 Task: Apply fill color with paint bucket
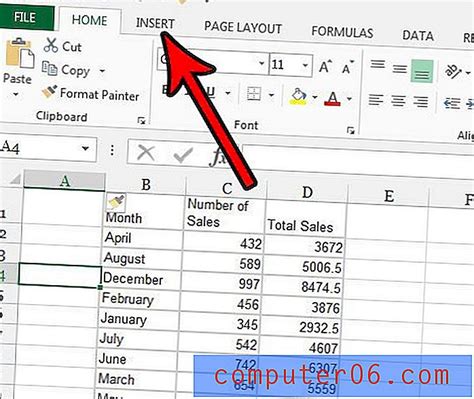(x=298, y=97)
